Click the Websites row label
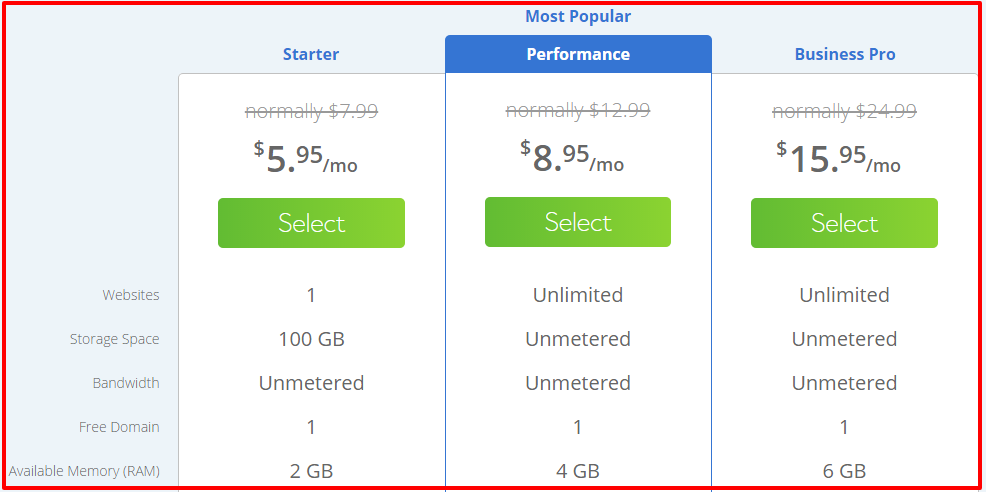This screenshot has height=492, width=986. (x=131, y=295)
